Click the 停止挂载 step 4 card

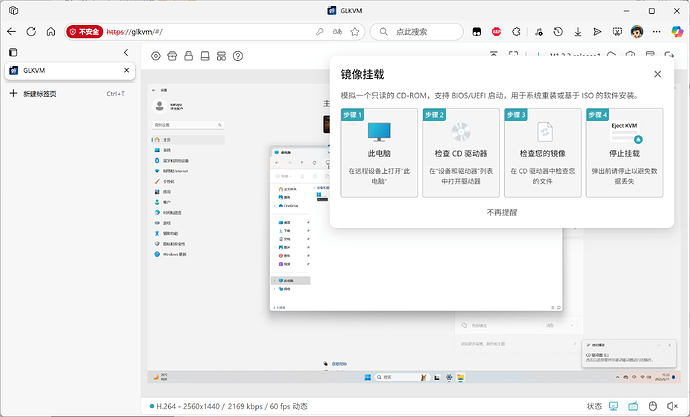click(x=625, y=152)
